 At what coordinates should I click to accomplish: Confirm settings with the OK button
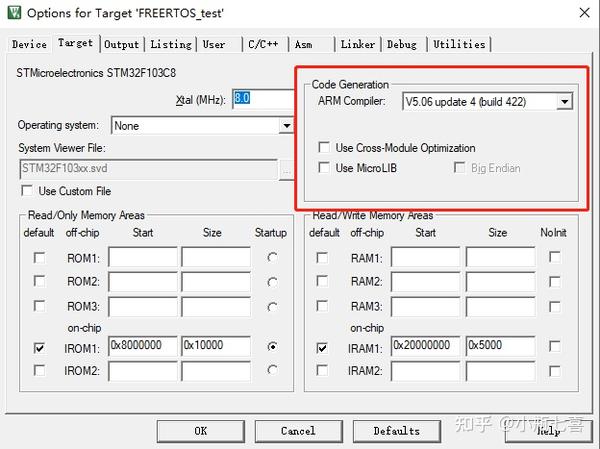[201, 431]
